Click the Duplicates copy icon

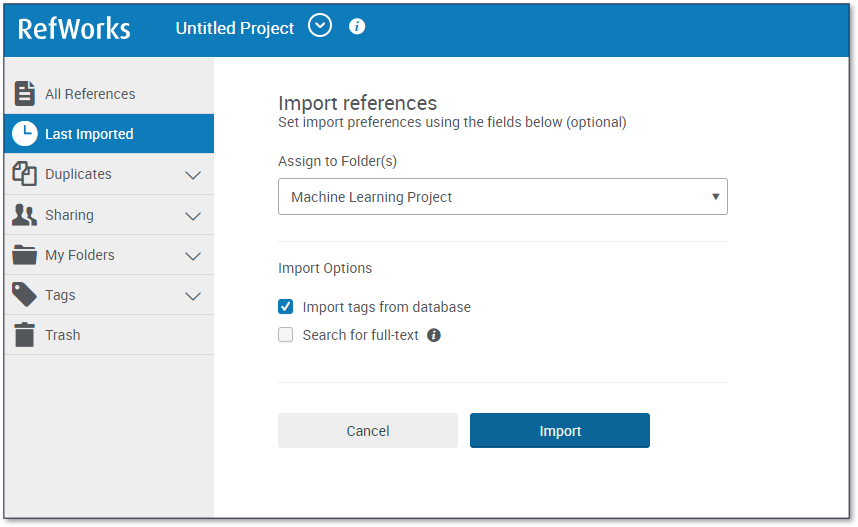point(25,174)
